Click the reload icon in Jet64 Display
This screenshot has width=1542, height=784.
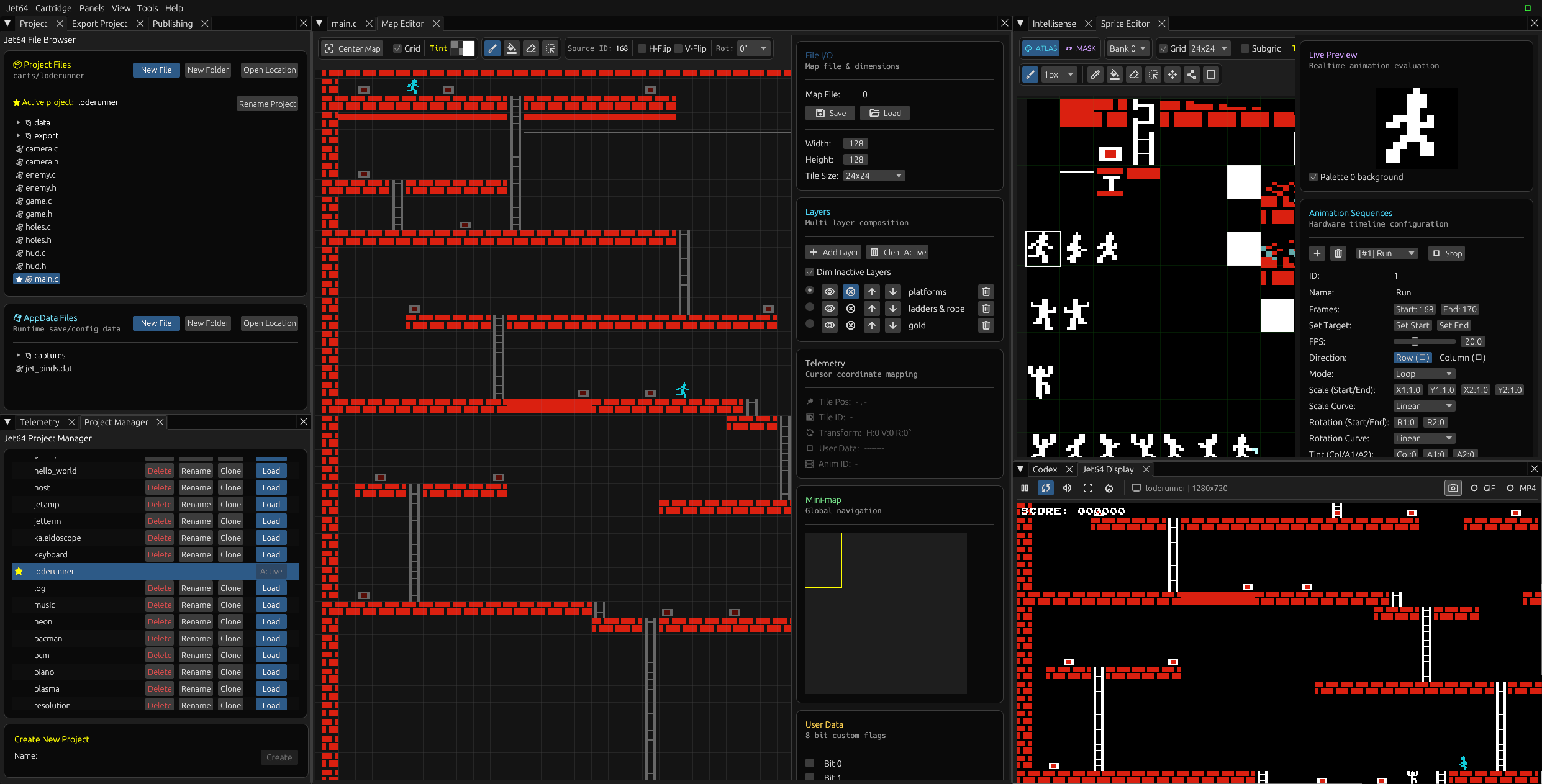tap(1046, 488)
